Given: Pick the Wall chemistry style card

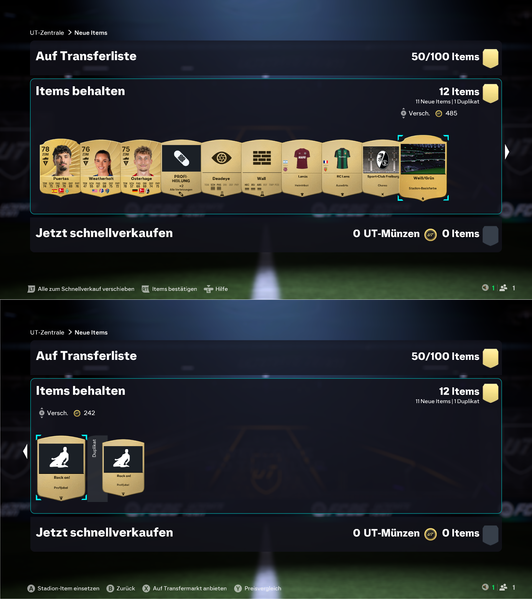Looking at the screenshot, I should tap(261, 168).
